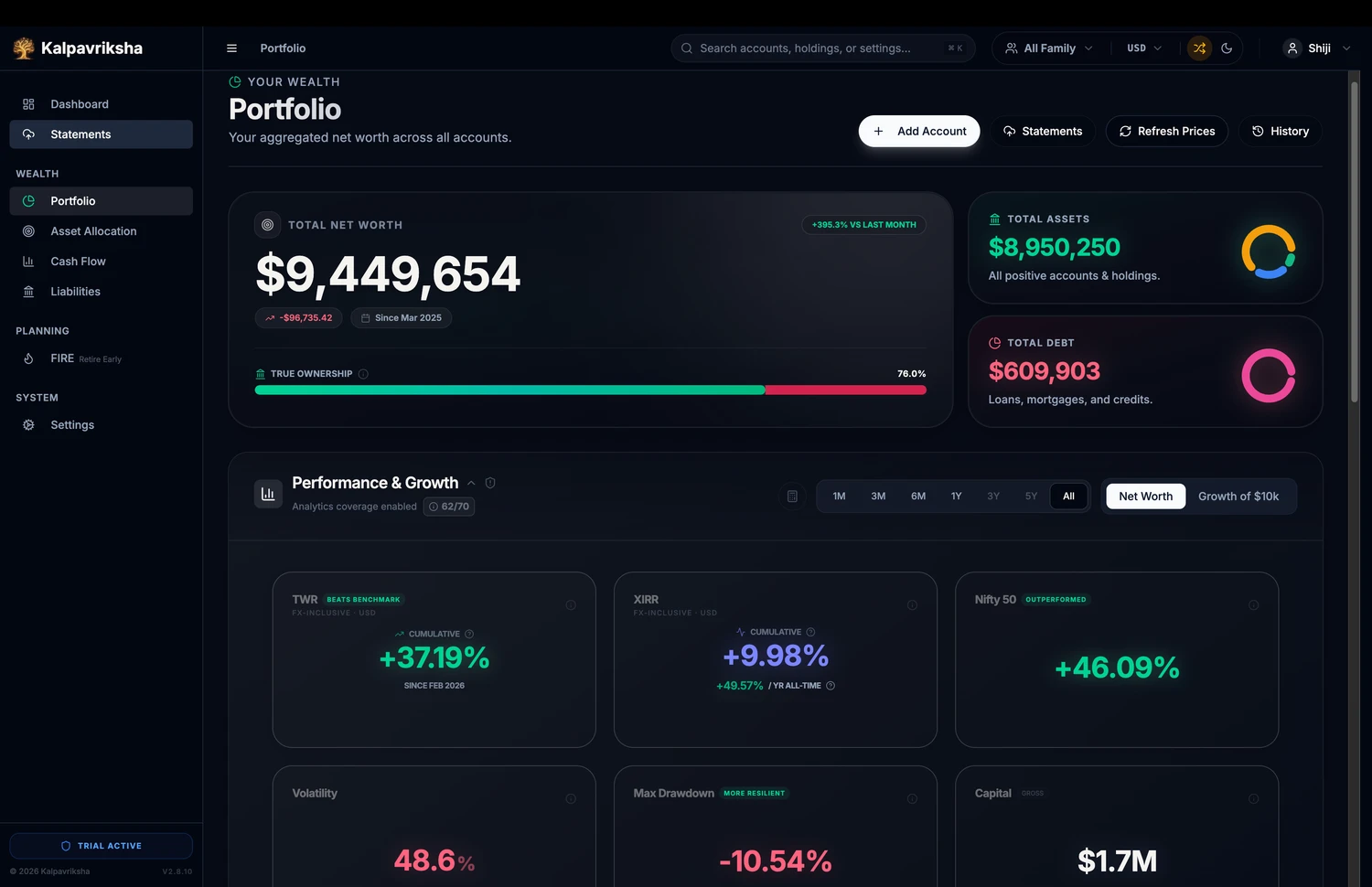Screen dimensions: 1372x887
Task: Click the +37.19% TWR value
Action: pyautogui.click(x=434, y=657)
